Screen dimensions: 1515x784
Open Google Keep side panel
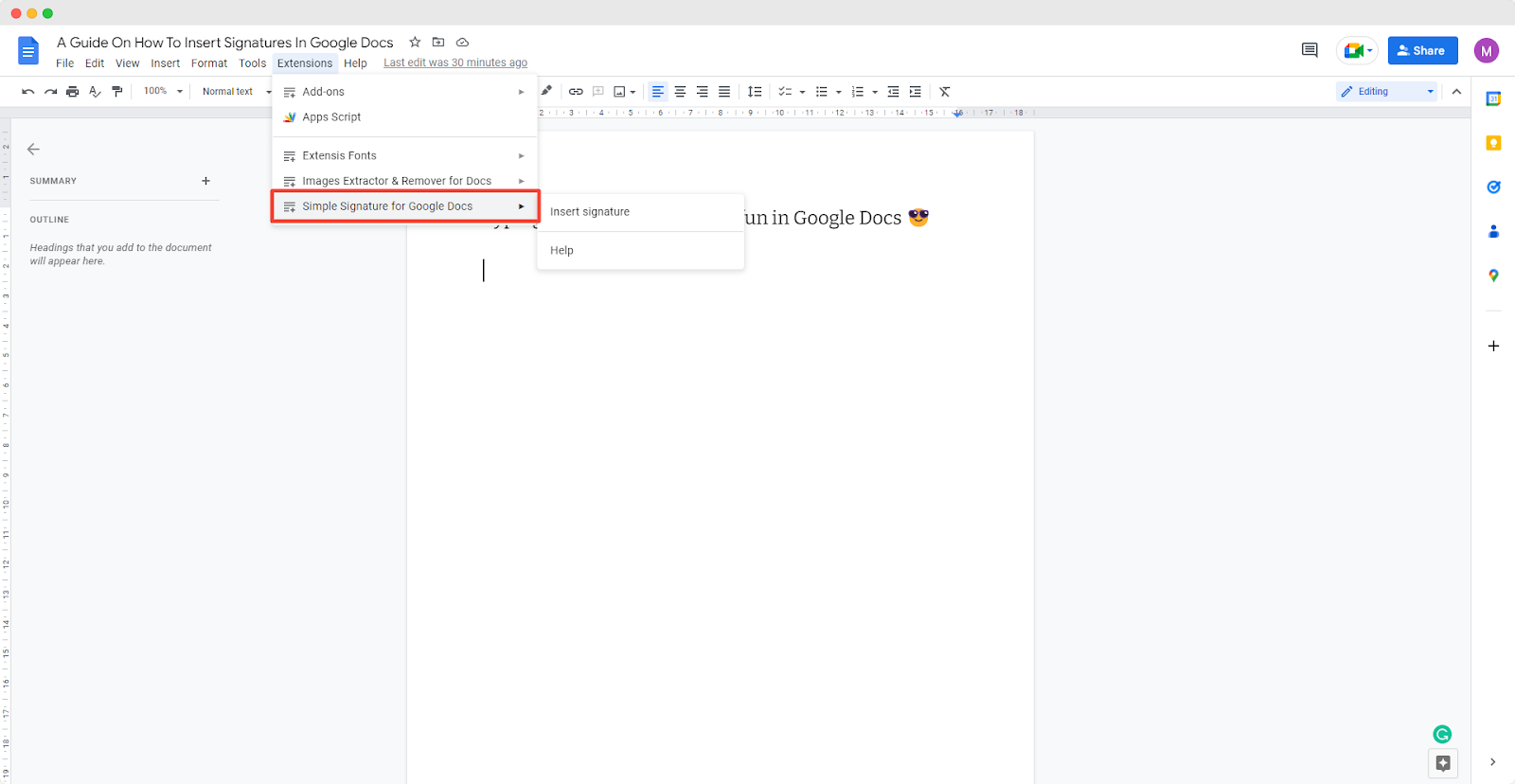1493,143
